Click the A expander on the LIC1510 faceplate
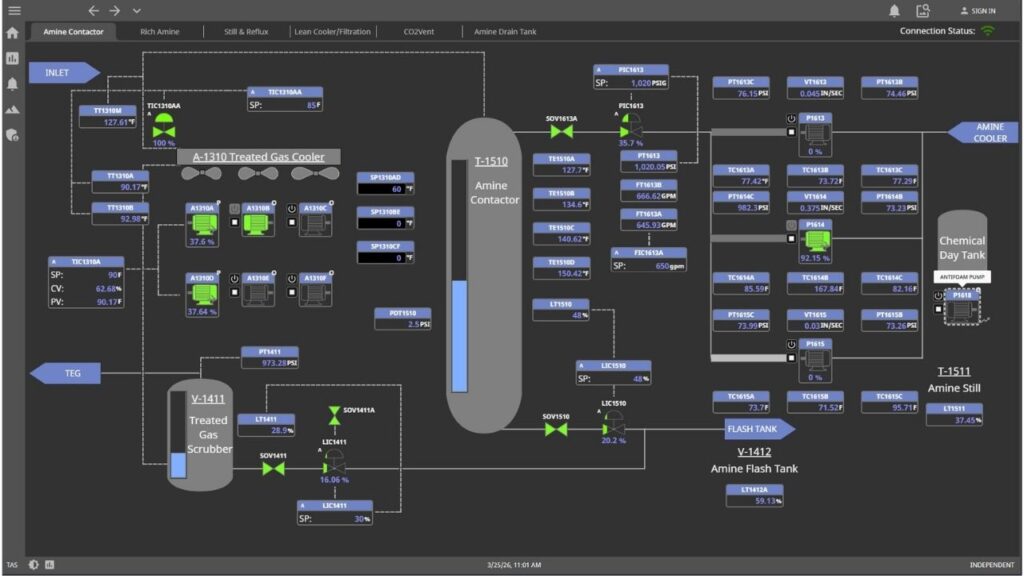The image size is (1024, 576). [x=581, y=366]
